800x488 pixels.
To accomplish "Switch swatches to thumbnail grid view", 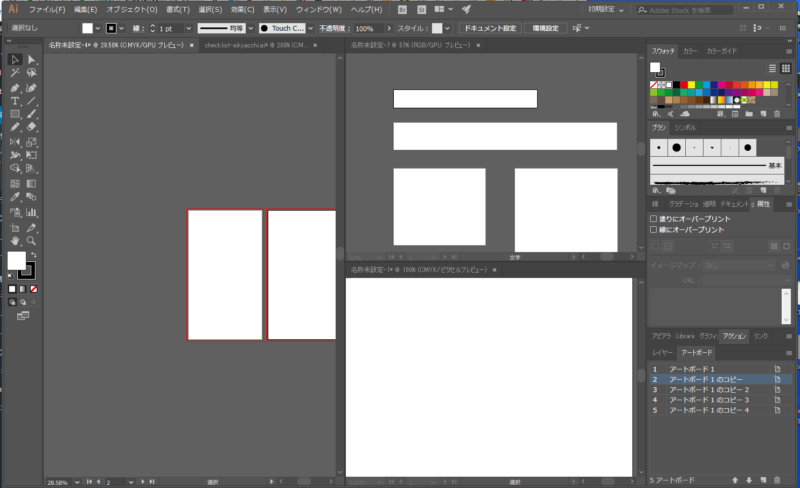I will tap(786, 68).
